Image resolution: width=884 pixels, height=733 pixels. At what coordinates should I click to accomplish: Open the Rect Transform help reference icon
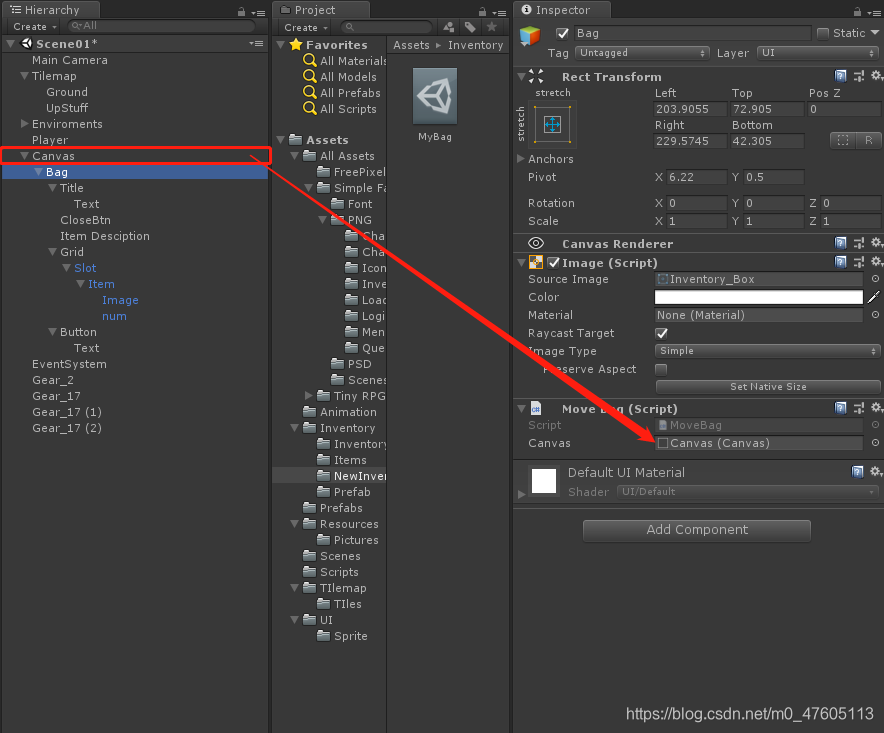[840, 76]
